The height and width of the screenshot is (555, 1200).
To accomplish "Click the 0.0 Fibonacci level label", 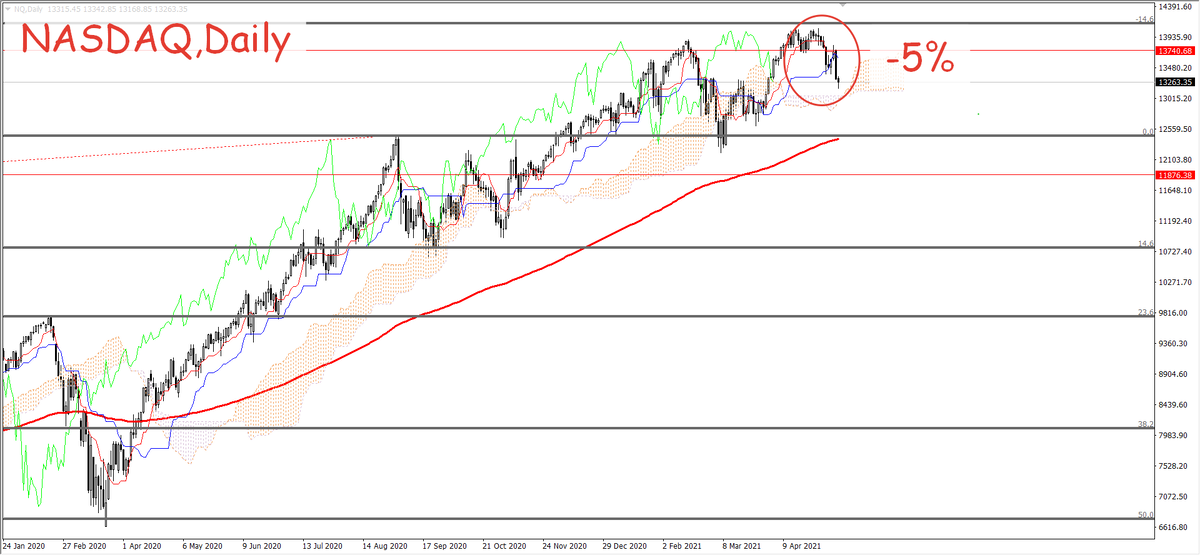I will pos(1149,131).
